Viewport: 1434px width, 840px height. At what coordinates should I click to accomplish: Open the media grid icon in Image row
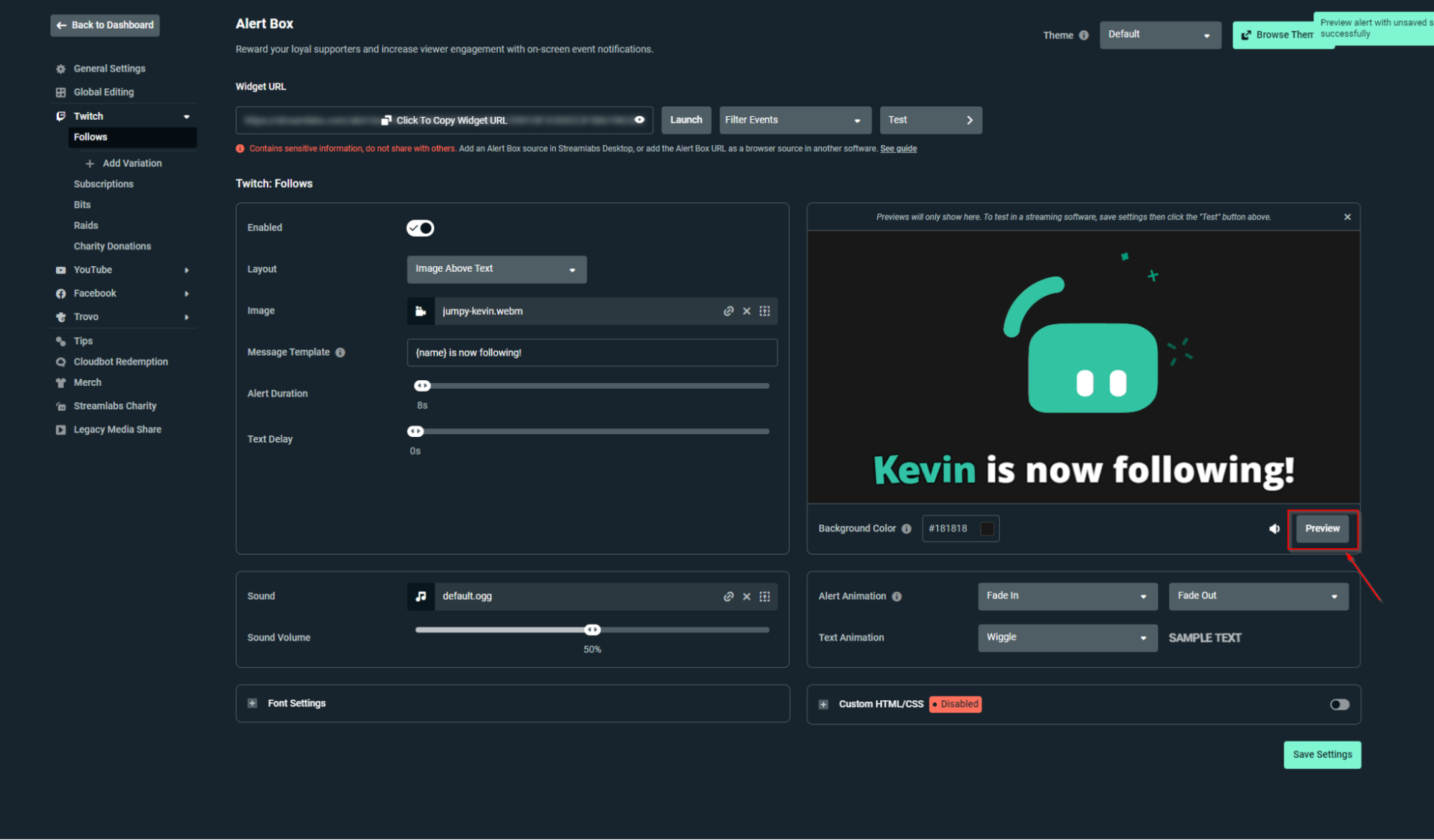tap(765, 311)
